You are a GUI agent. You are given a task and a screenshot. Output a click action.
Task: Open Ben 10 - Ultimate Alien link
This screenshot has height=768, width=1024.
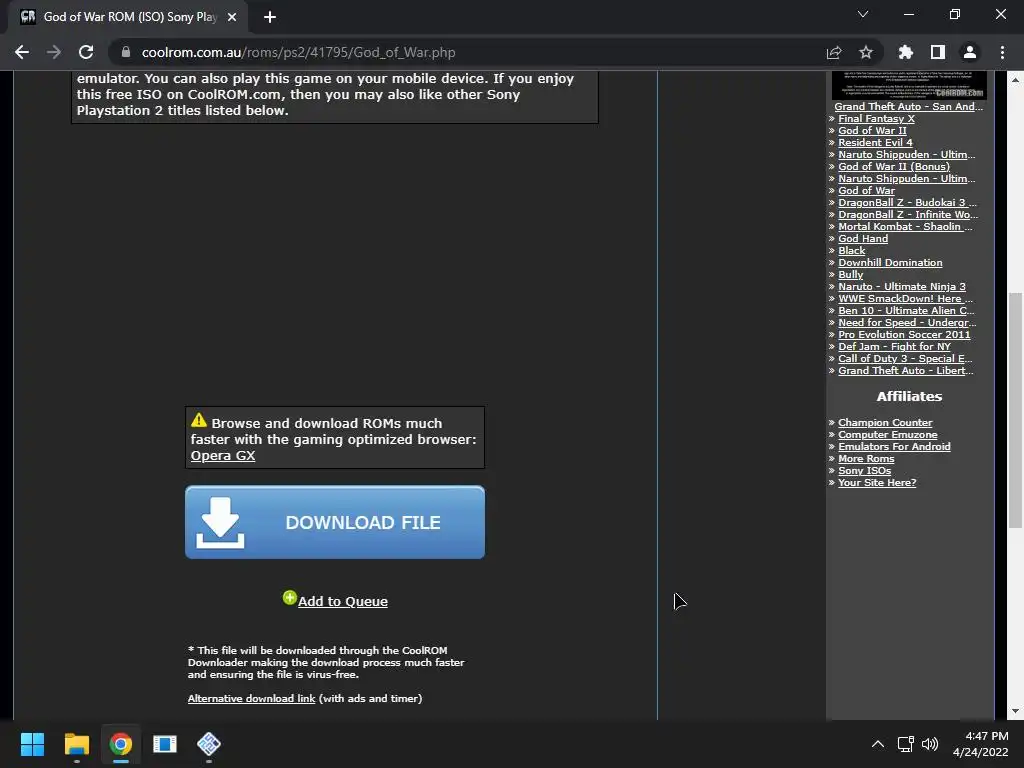pos(906,310)
